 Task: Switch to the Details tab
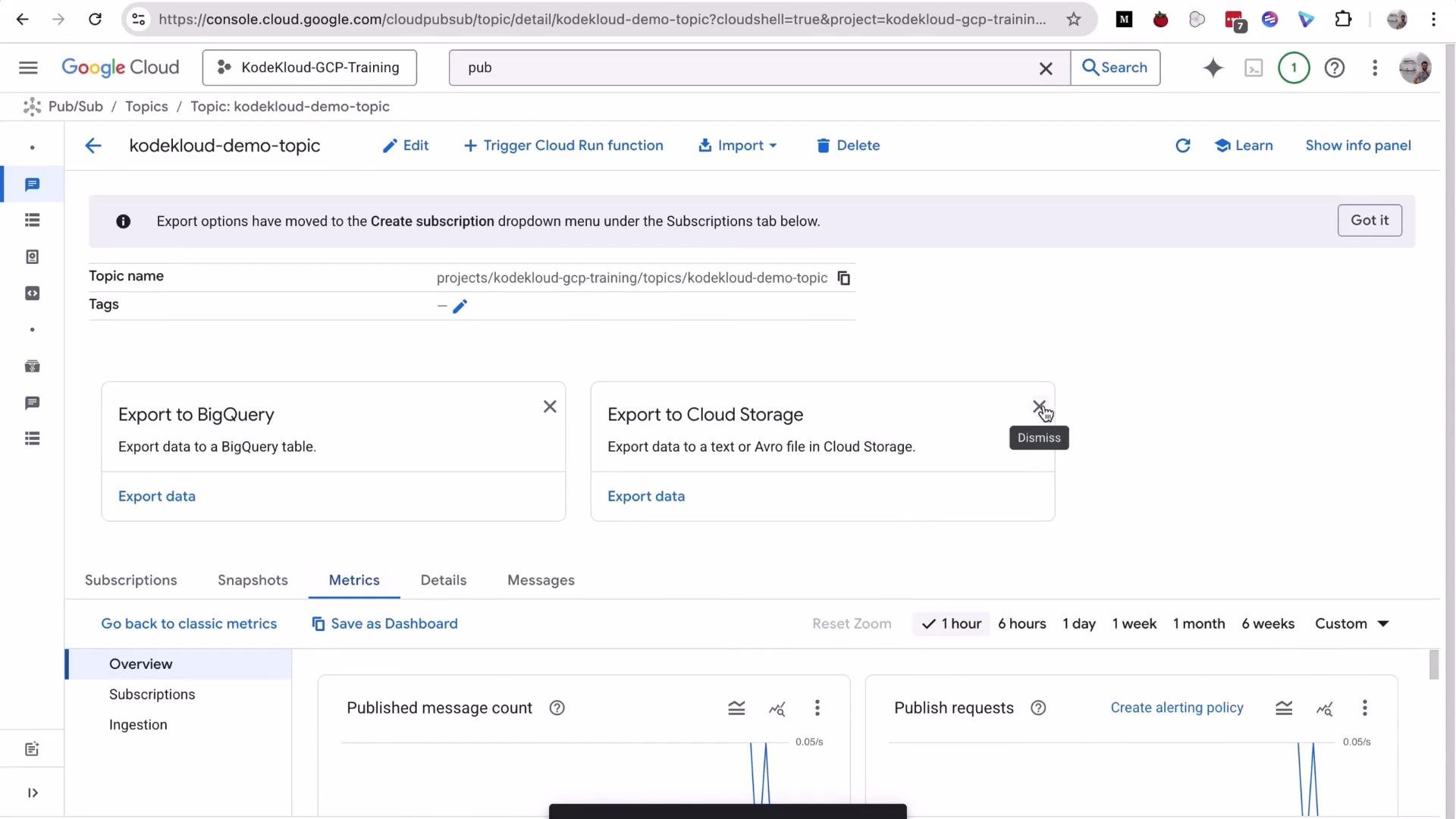(x=444, y=580)
